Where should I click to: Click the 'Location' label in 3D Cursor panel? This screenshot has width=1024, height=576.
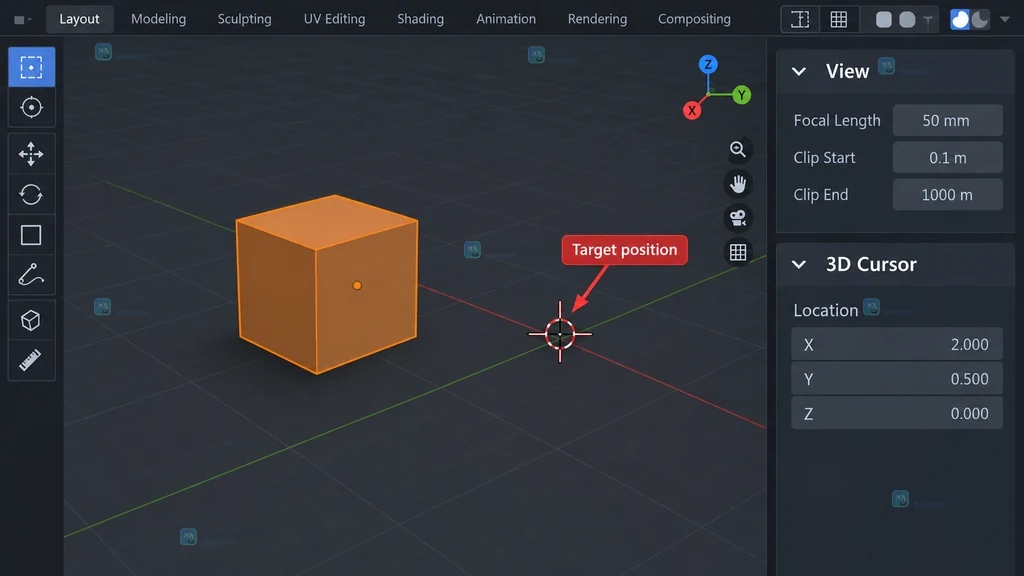click(825, 310)
